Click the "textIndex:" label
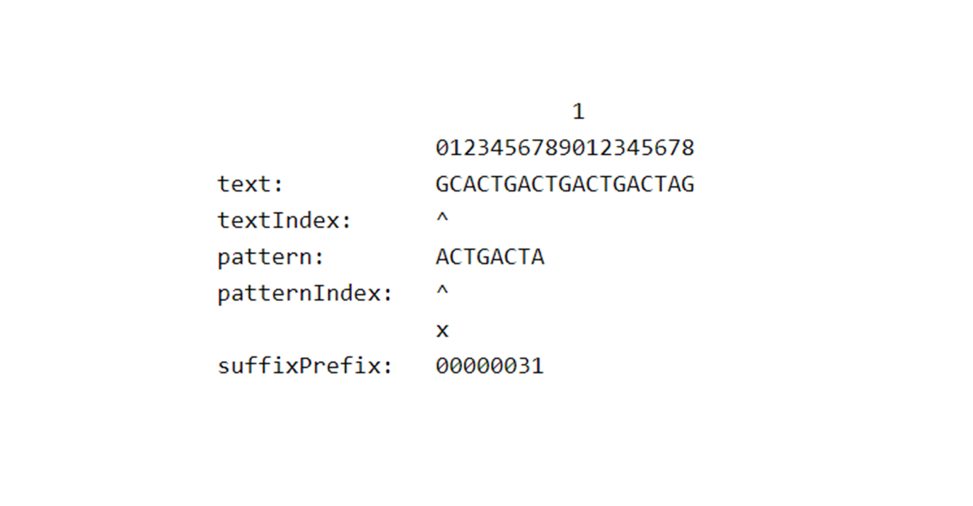 coord(285,221)
